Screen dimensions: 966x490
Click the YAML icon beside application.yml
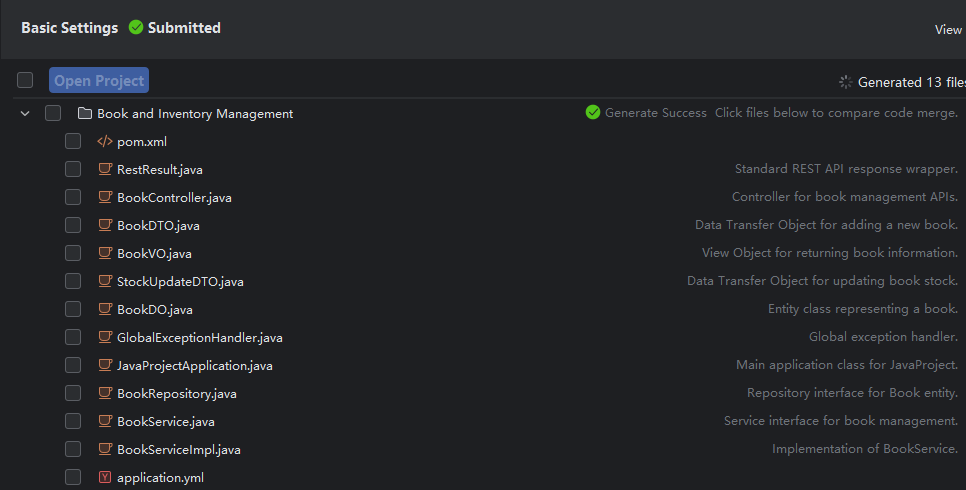click(x=105, y=478)
